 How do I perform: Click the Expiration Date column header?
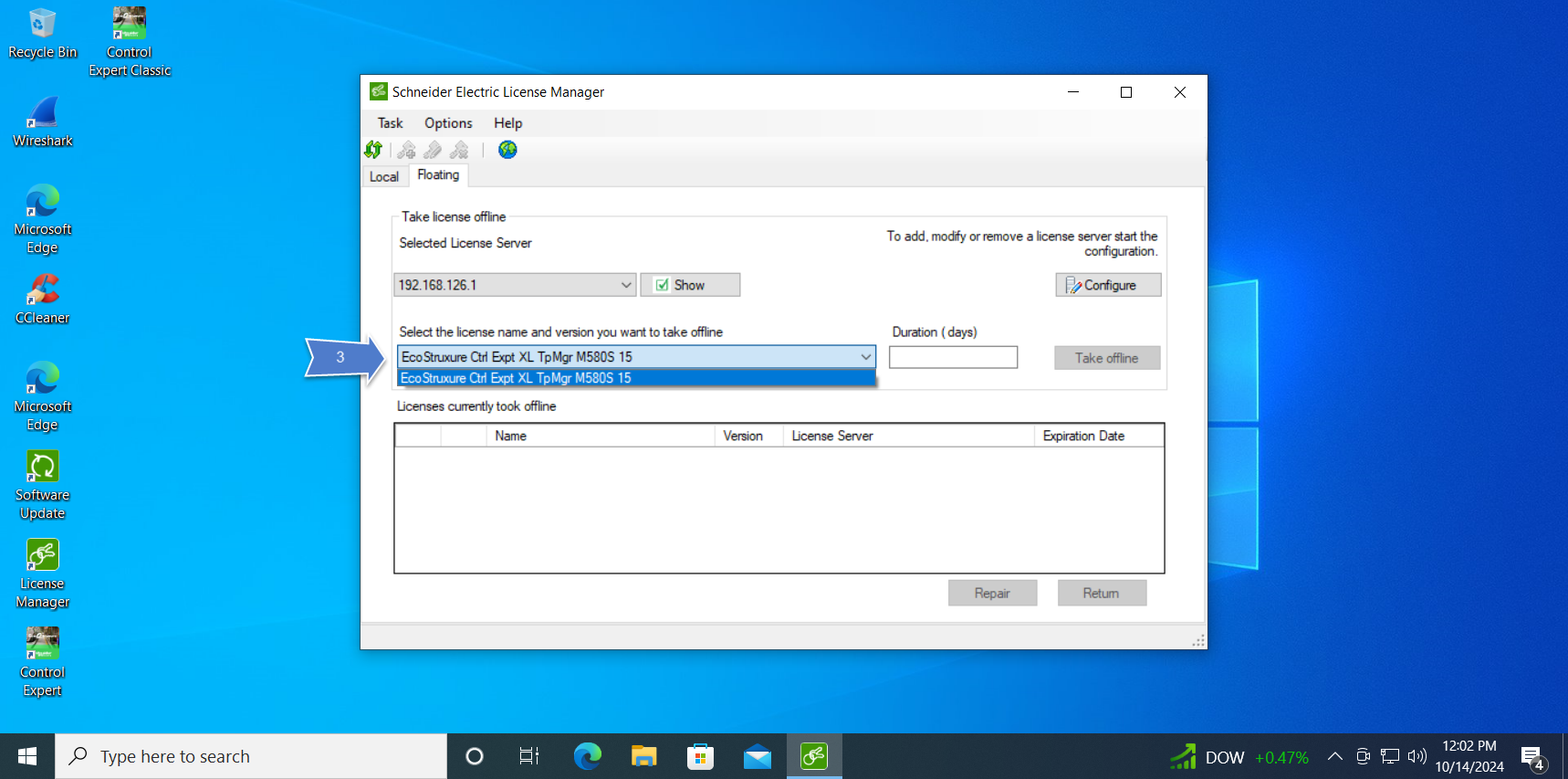coord(1100,436)
